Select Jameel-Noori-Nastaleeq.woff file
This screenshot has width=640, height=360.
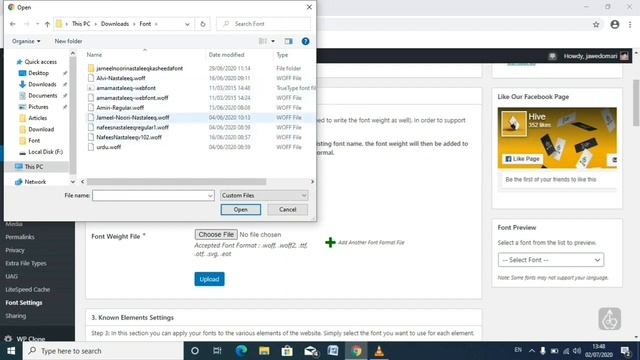[133, 118]
